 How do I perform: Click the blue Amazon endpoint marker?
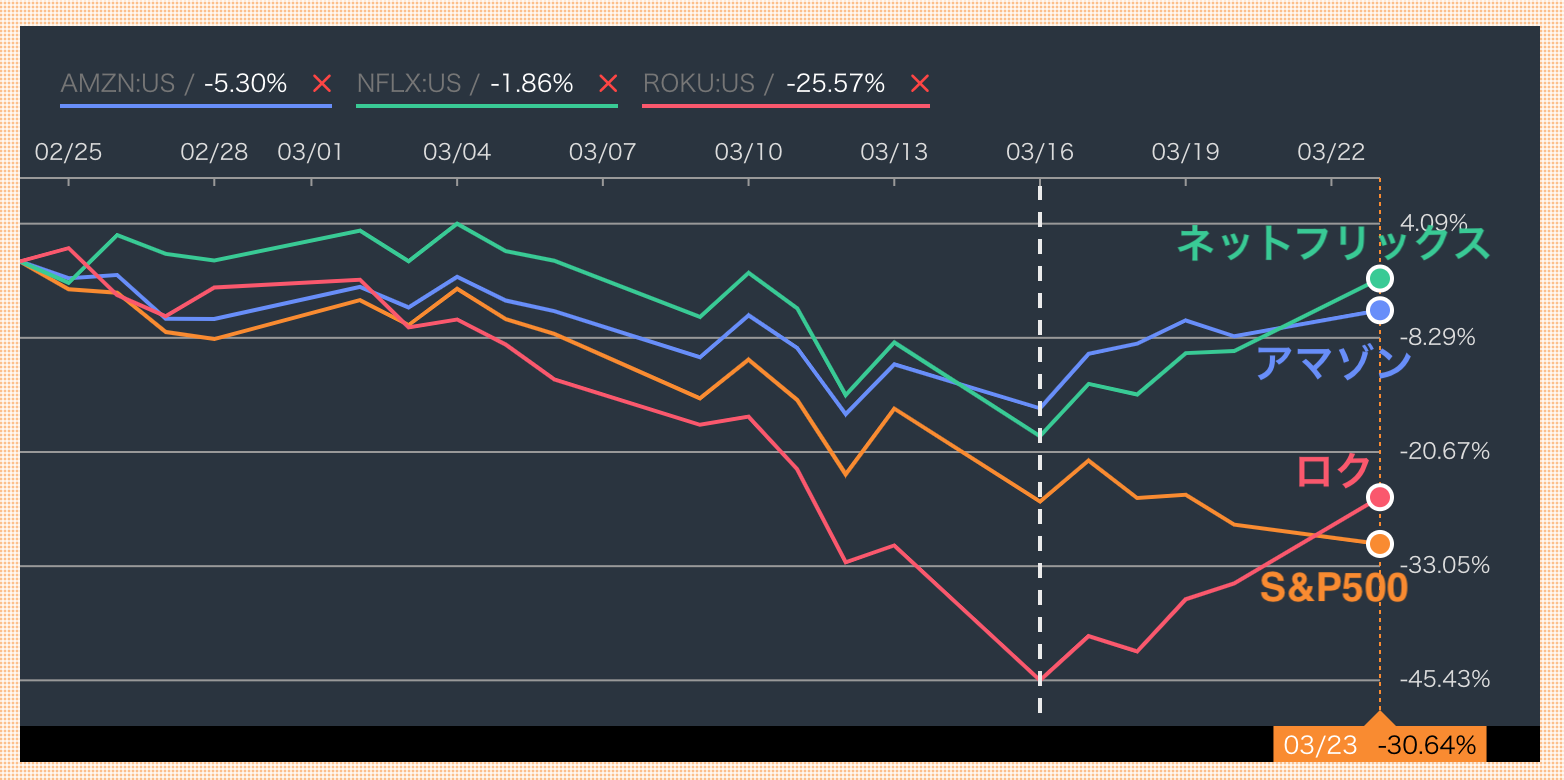pyautogui.click(x=1380, y=310)
